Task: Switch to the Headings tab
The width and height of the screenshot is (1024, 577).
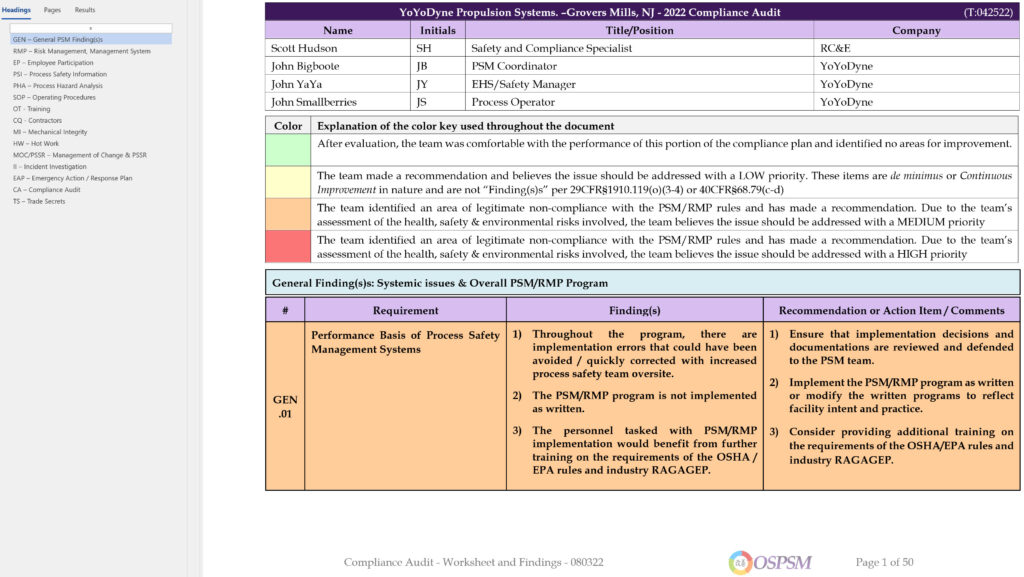Action: click(16, 10)
